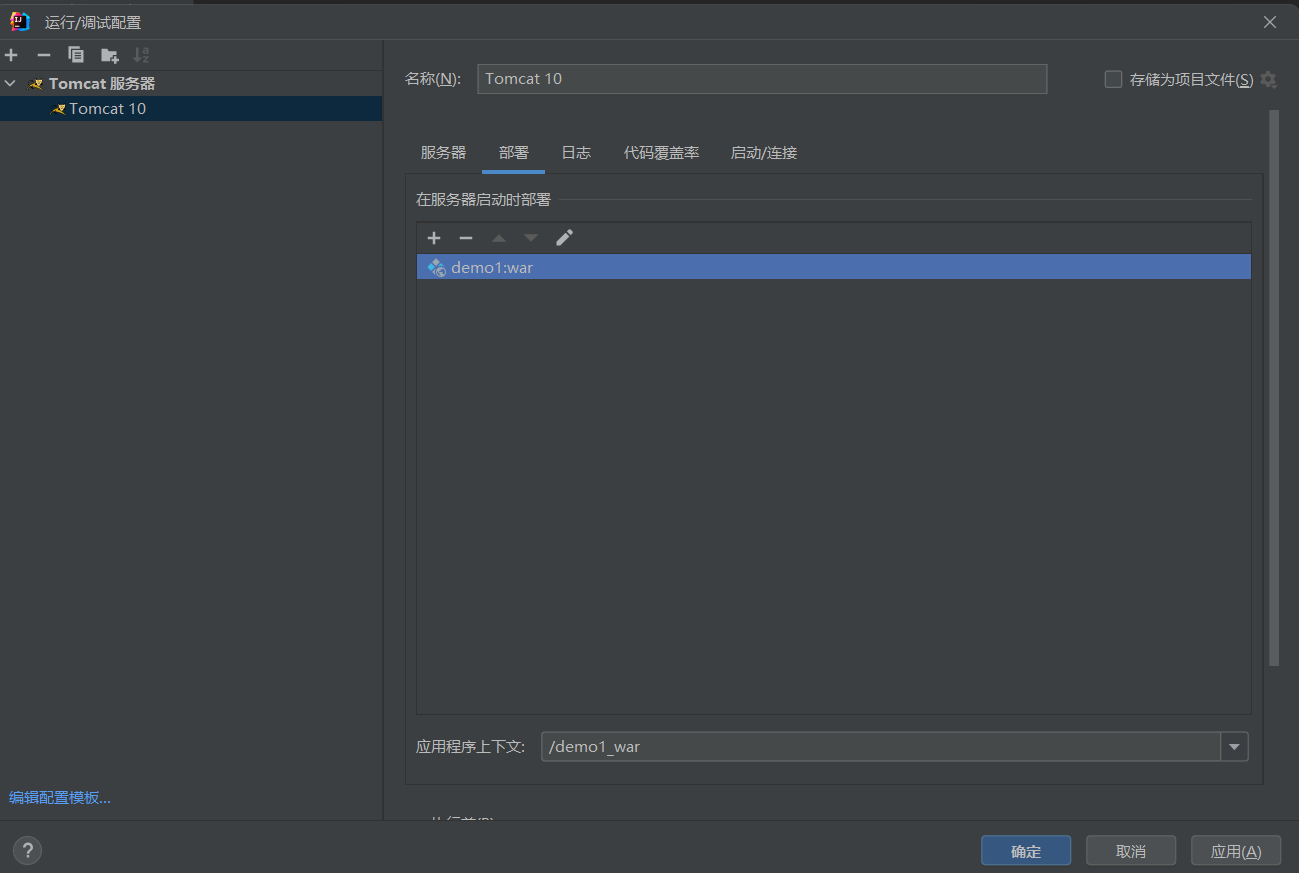Remove the selected run configuration
Image resolution: width=1299 pixels, height=873 pixels.
[44, 55]
